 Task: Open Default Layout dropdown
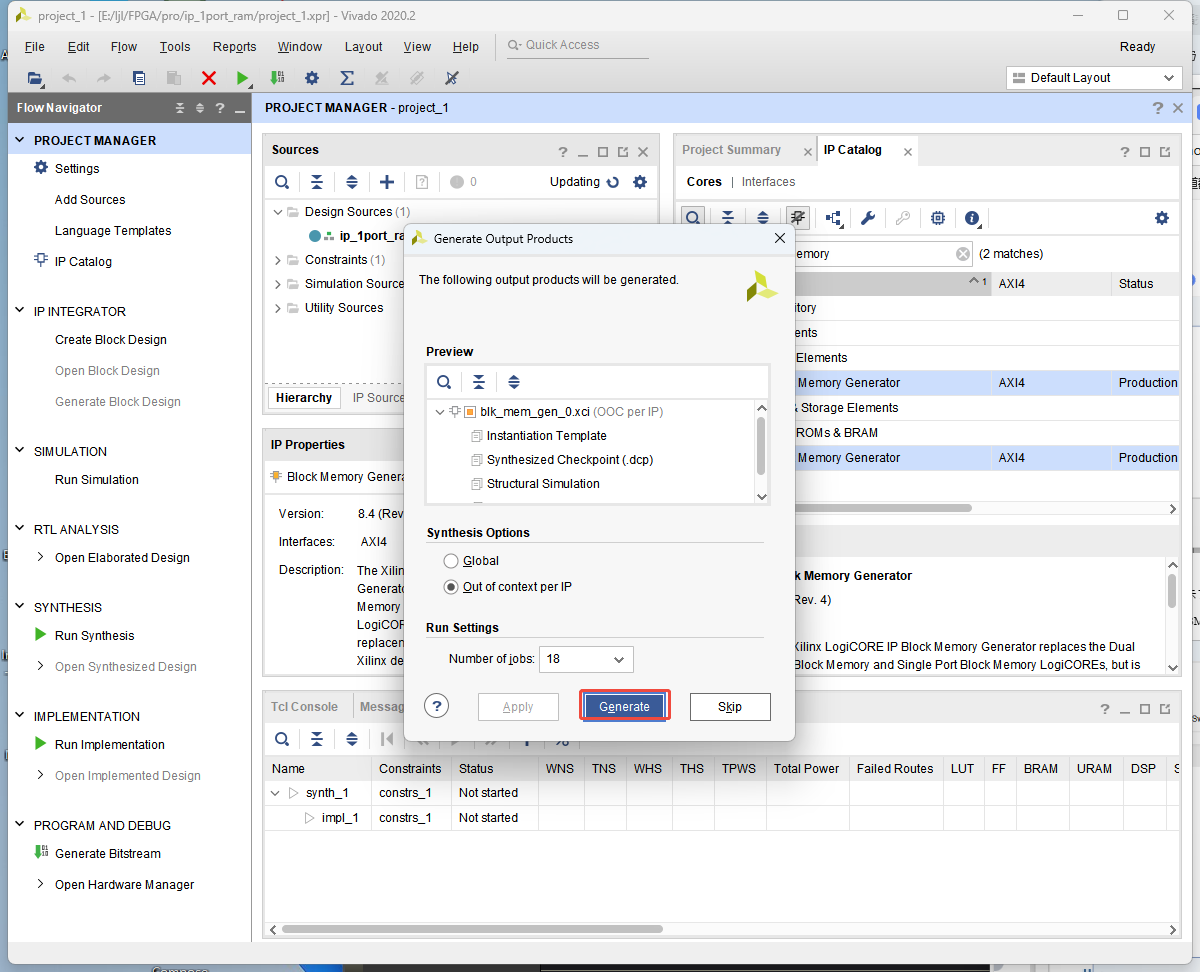coord(1094,78)
